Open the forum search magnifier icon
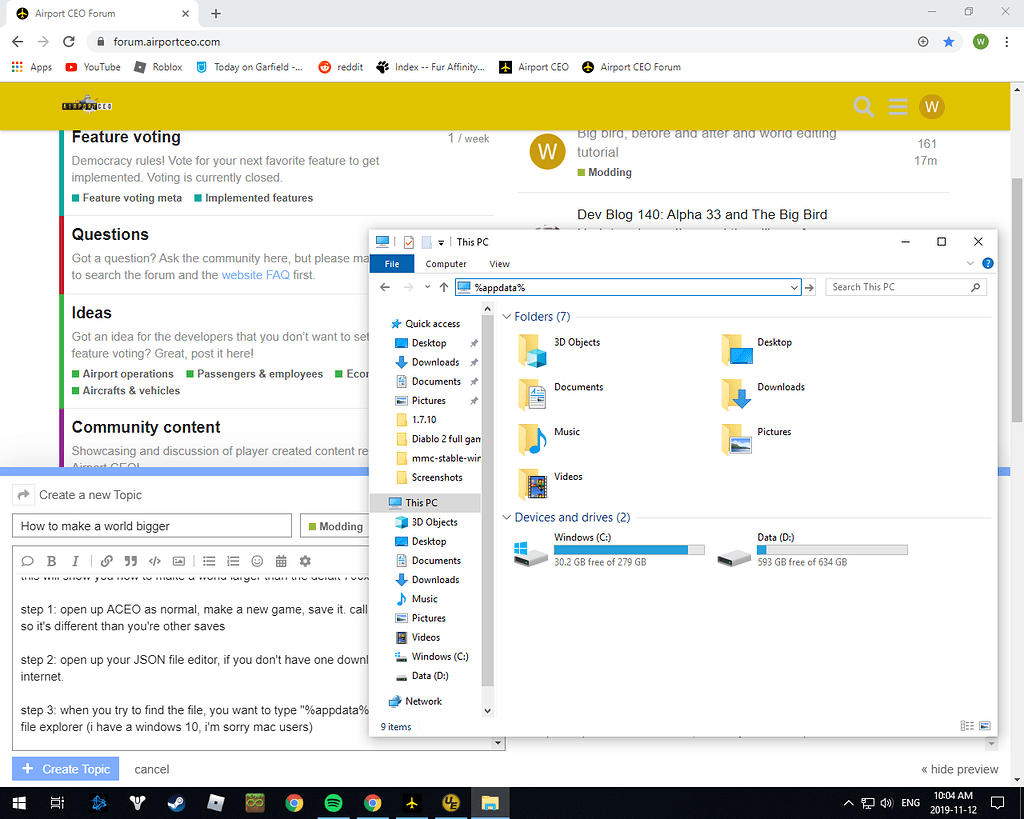The image size is (1024, 819). (863, 107)
